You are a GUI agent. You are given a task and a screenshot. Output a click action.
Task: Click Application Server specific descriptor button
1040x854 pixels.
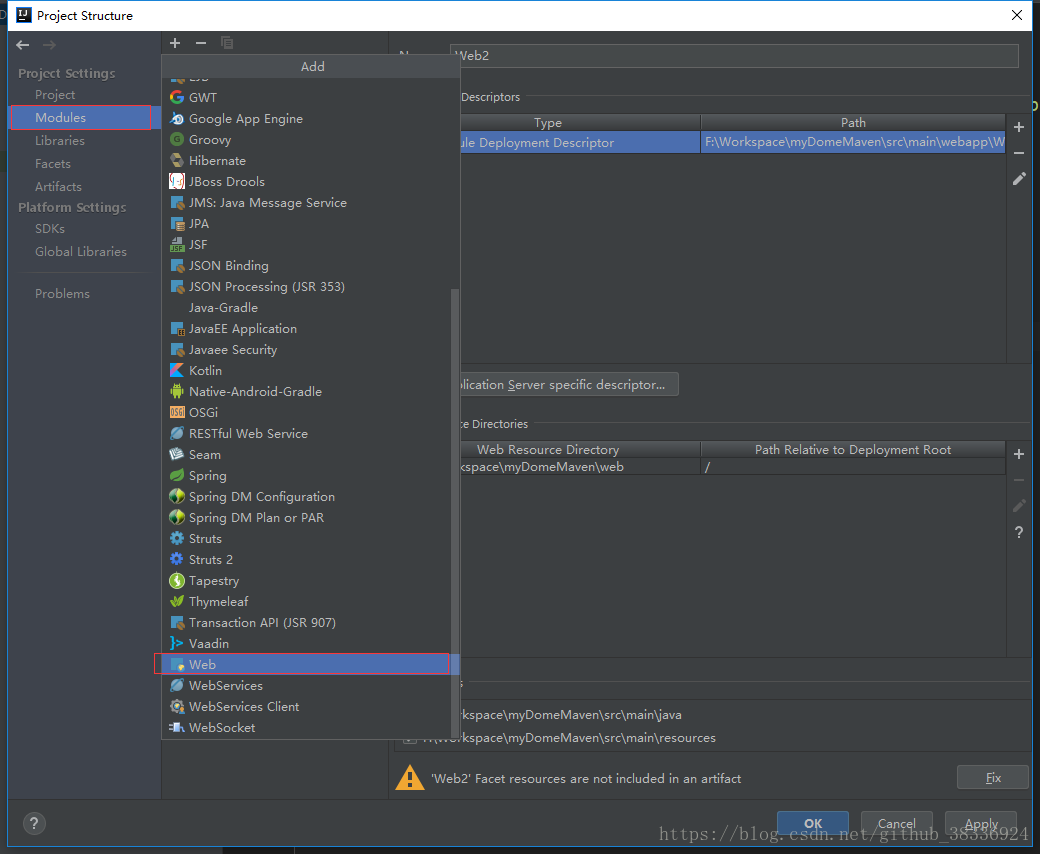569,385
